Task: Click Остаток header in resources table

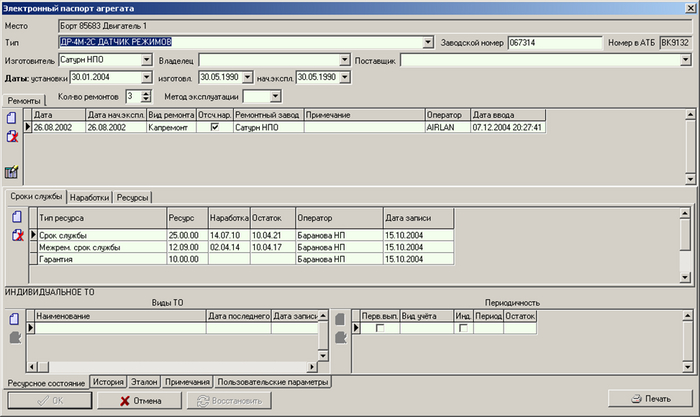Action: [273, 218]
